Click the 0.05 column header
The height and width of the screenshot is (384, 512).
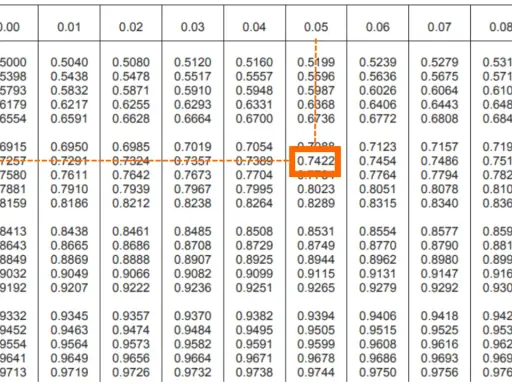(316, 27)
